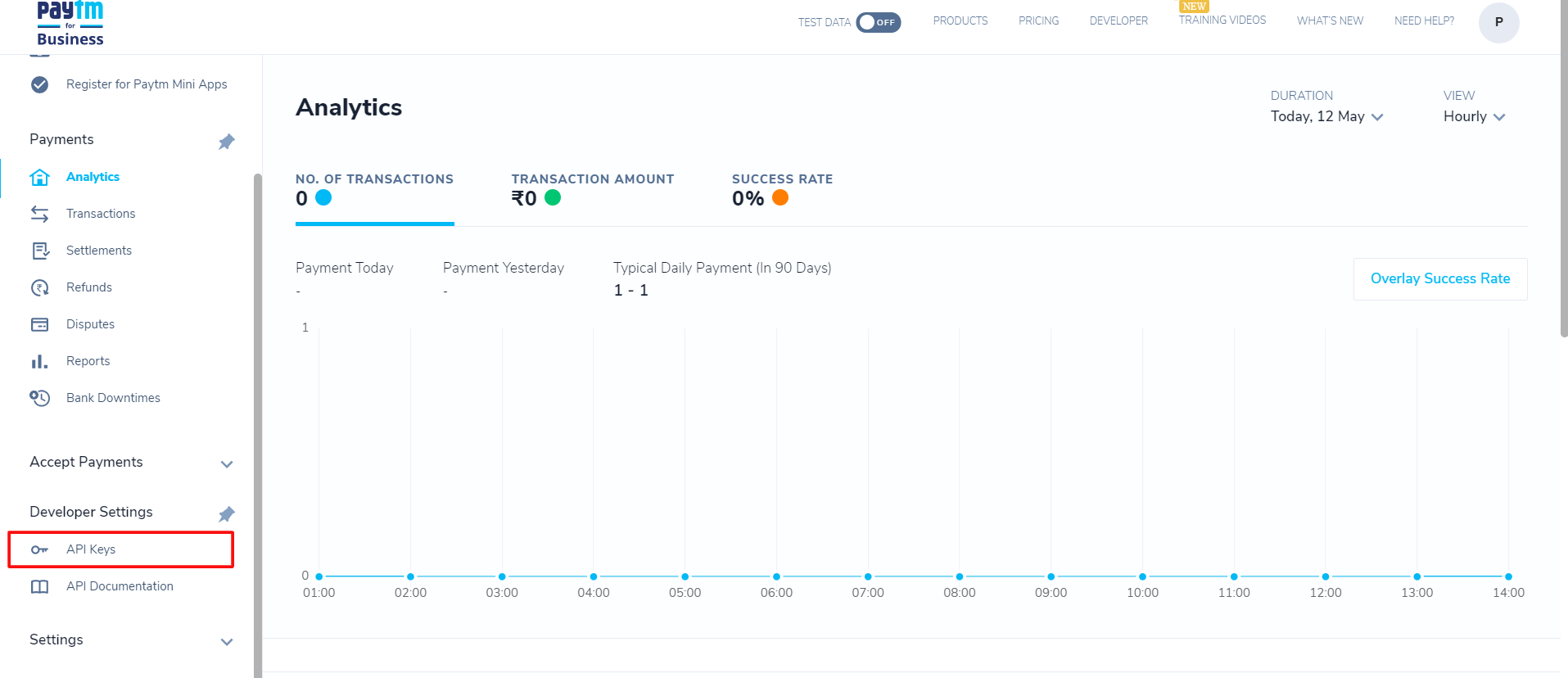Image resolution: width=1568 pixels, height=678 pixels.
Task: Select the Success Rate tab
Action: click(782, 191)
